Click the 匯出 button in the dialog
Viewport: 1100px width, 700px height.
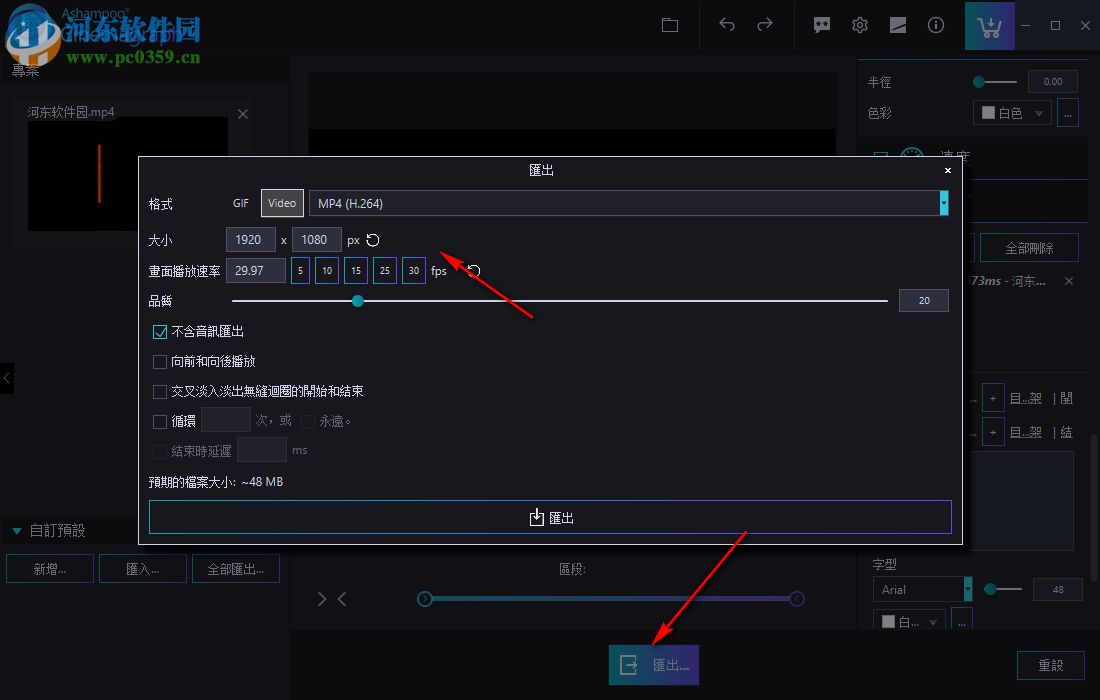click(550, 518)
